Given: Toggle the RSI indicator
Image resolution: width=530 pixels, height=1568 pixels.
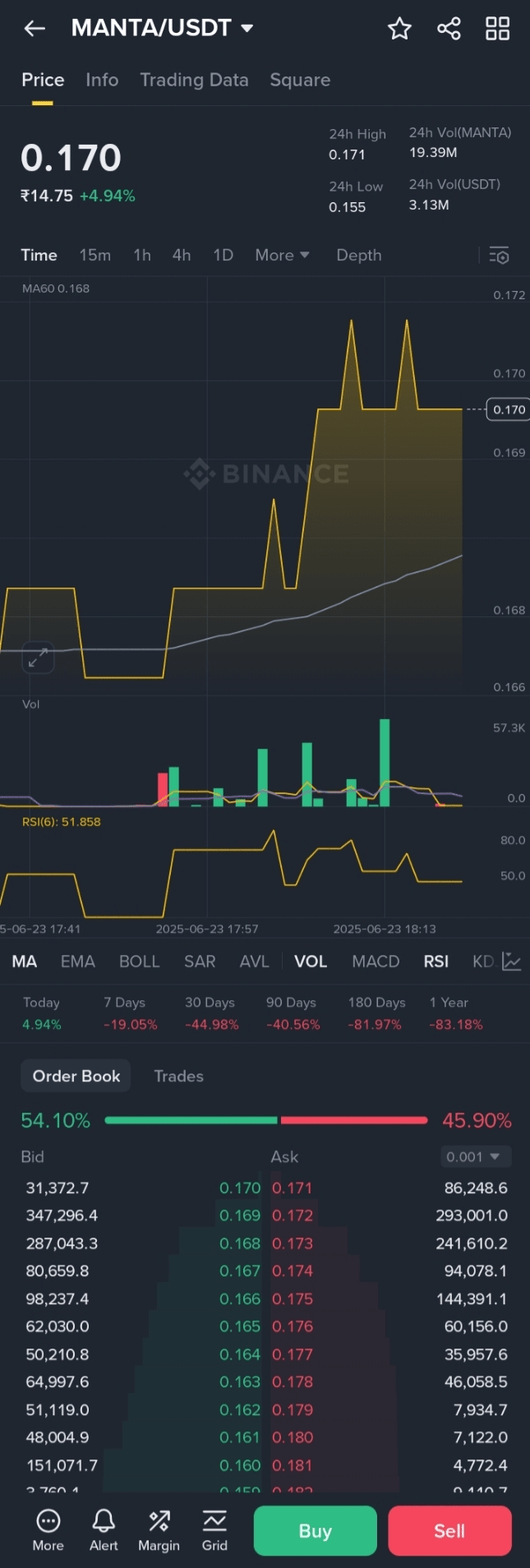Looking at the screenshot, I should [436, 962].
